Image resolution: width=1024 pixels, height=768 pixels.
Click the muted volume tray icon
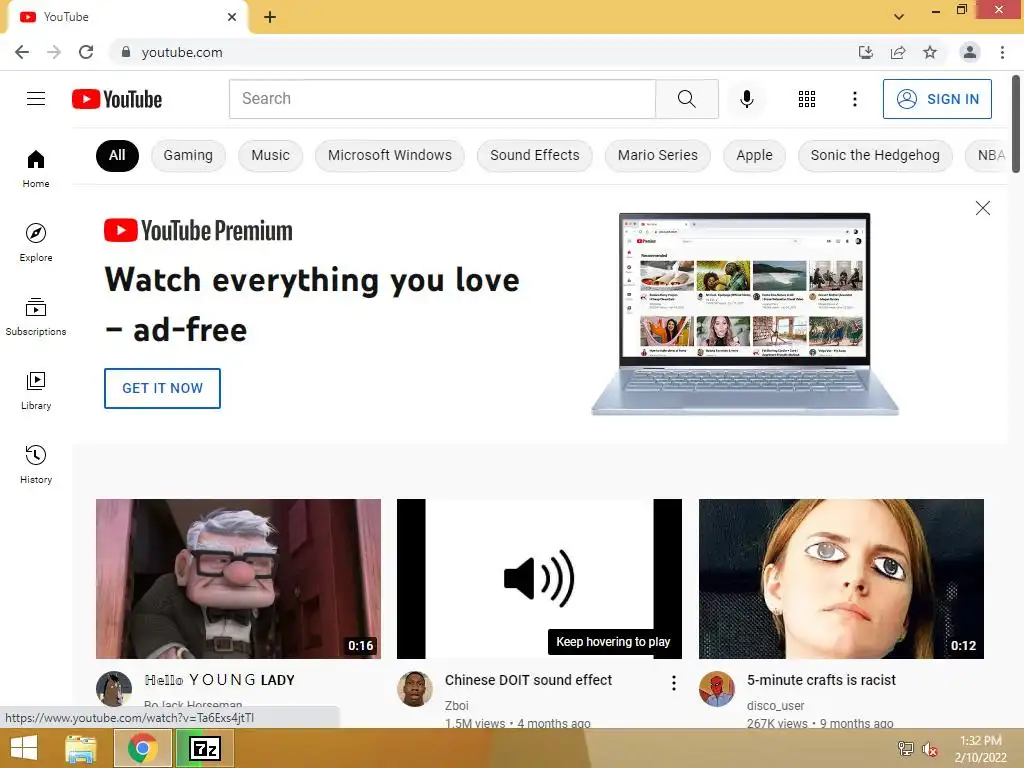click(929, 748)
